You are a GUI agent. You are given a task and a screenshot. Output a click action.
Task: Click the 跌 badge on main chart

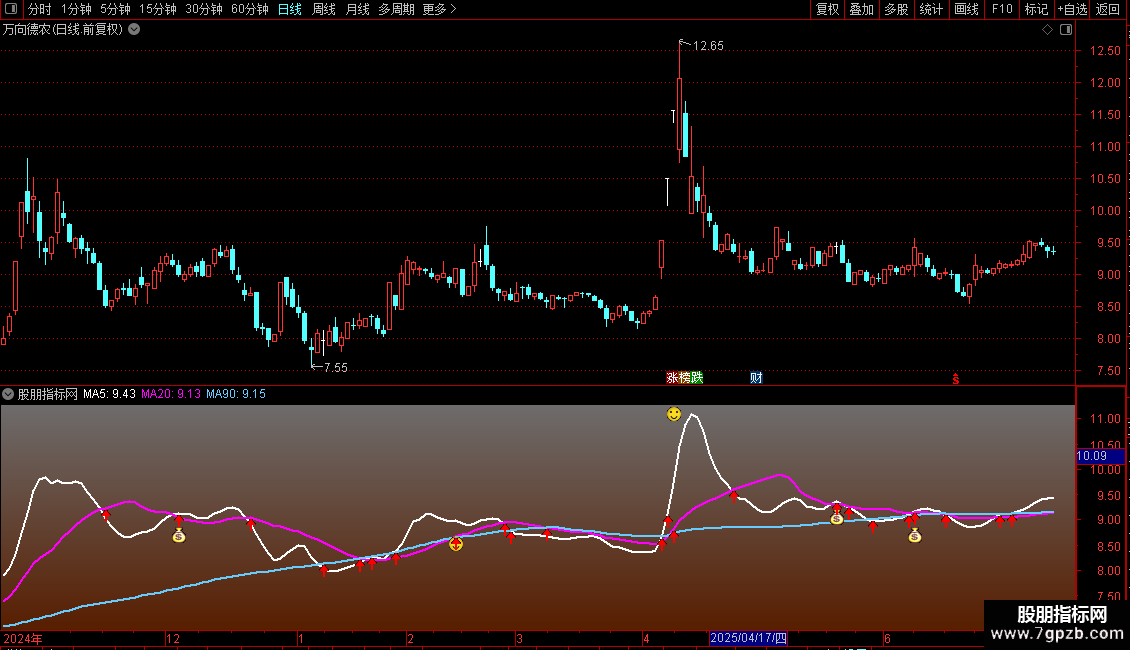click(697, 378)
